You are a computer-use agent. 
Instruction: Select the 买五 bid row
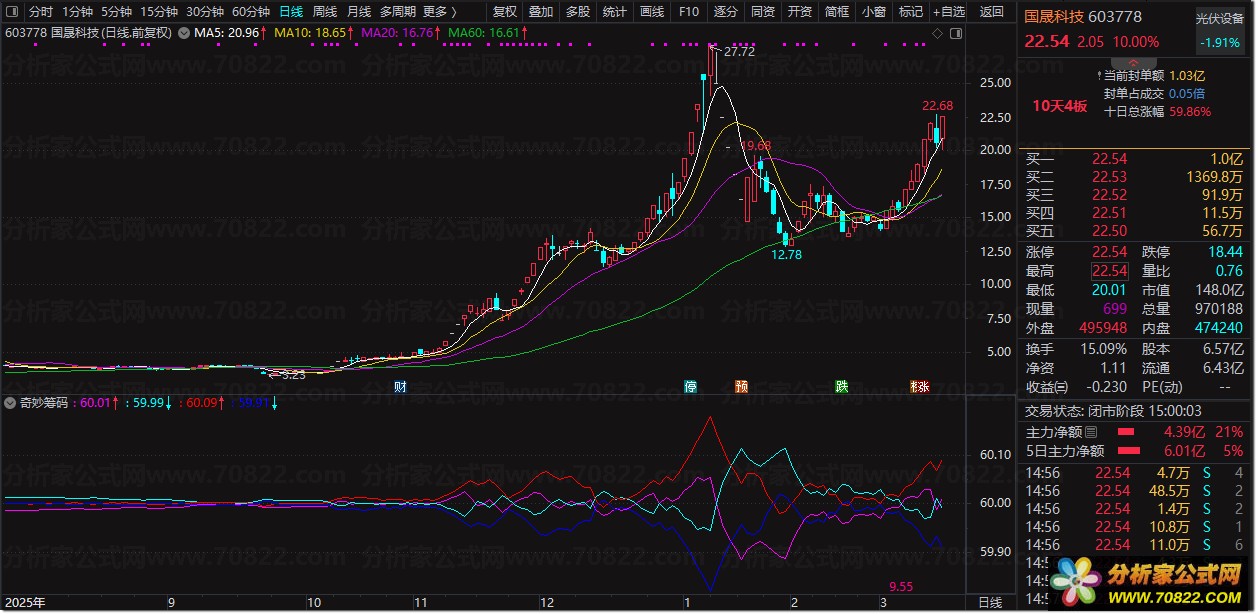point(1134,231)
